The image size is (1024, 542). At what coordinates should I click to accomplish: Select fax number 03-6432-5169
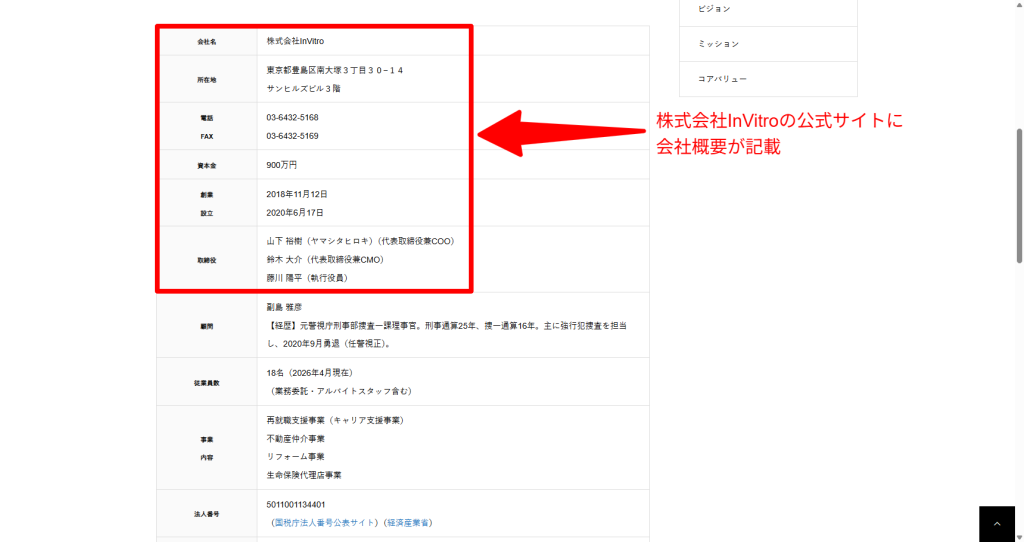pos(292,136)
